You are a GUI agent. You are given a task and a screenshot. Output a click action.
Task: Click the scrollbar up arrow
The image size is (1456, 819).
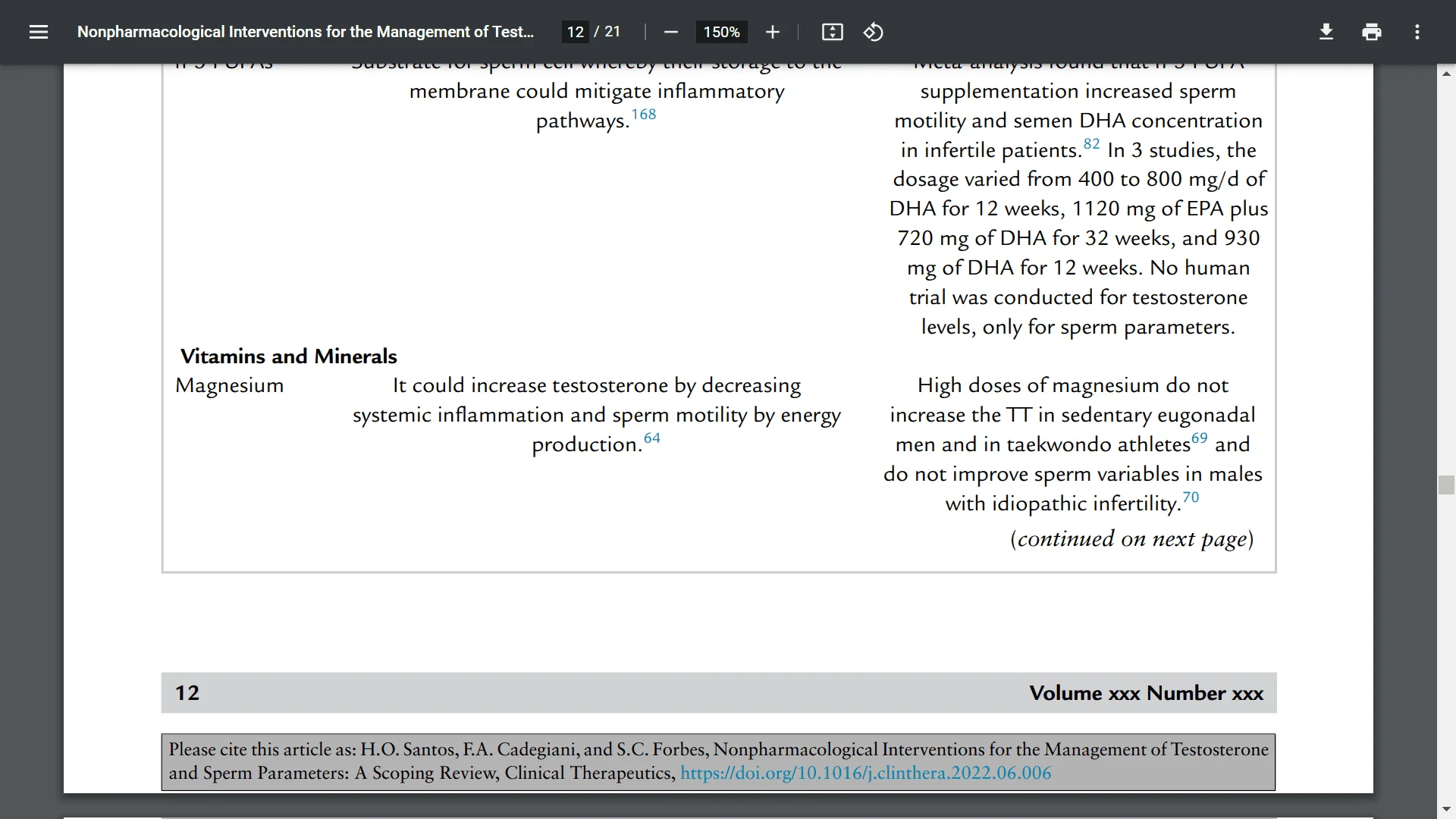click(x=1446, y=74)
